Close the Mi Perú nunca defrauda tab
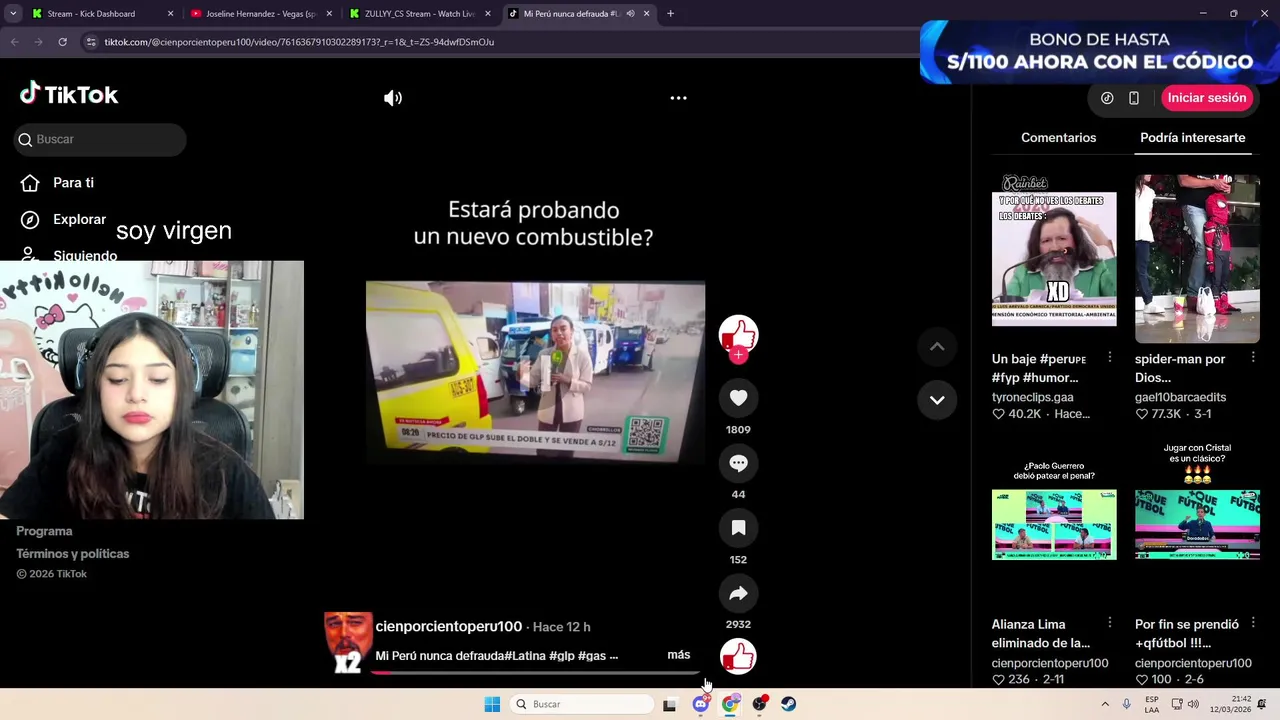The height and width of the screenshot is (720, 1280). pos(646,14)
